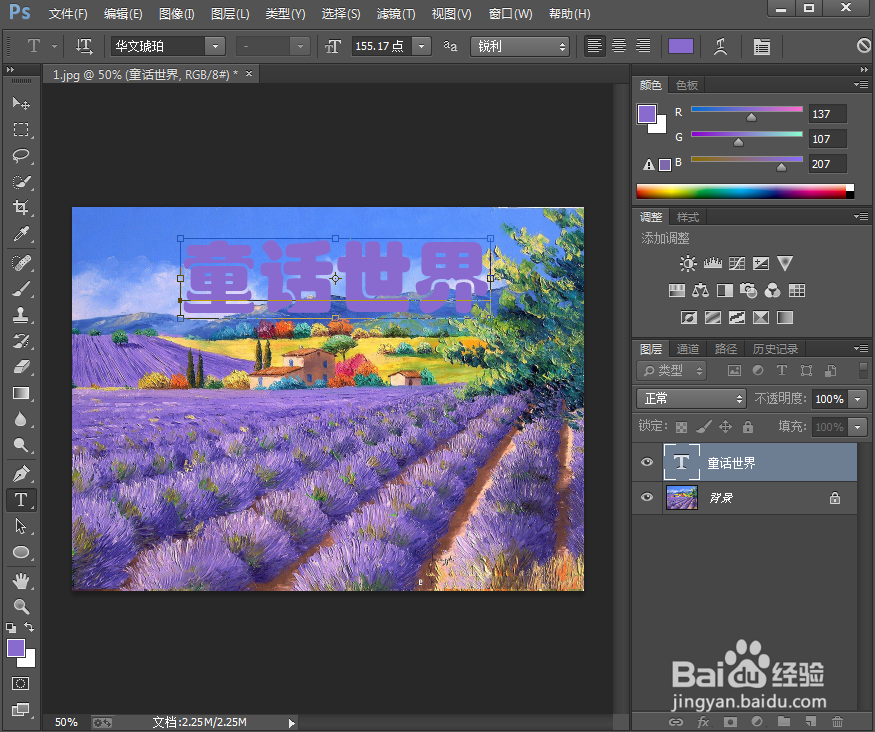Screen dimensions: 875x732
Task: Open the layer filter 类型 dropdown
Action: (x=671, y=370)
